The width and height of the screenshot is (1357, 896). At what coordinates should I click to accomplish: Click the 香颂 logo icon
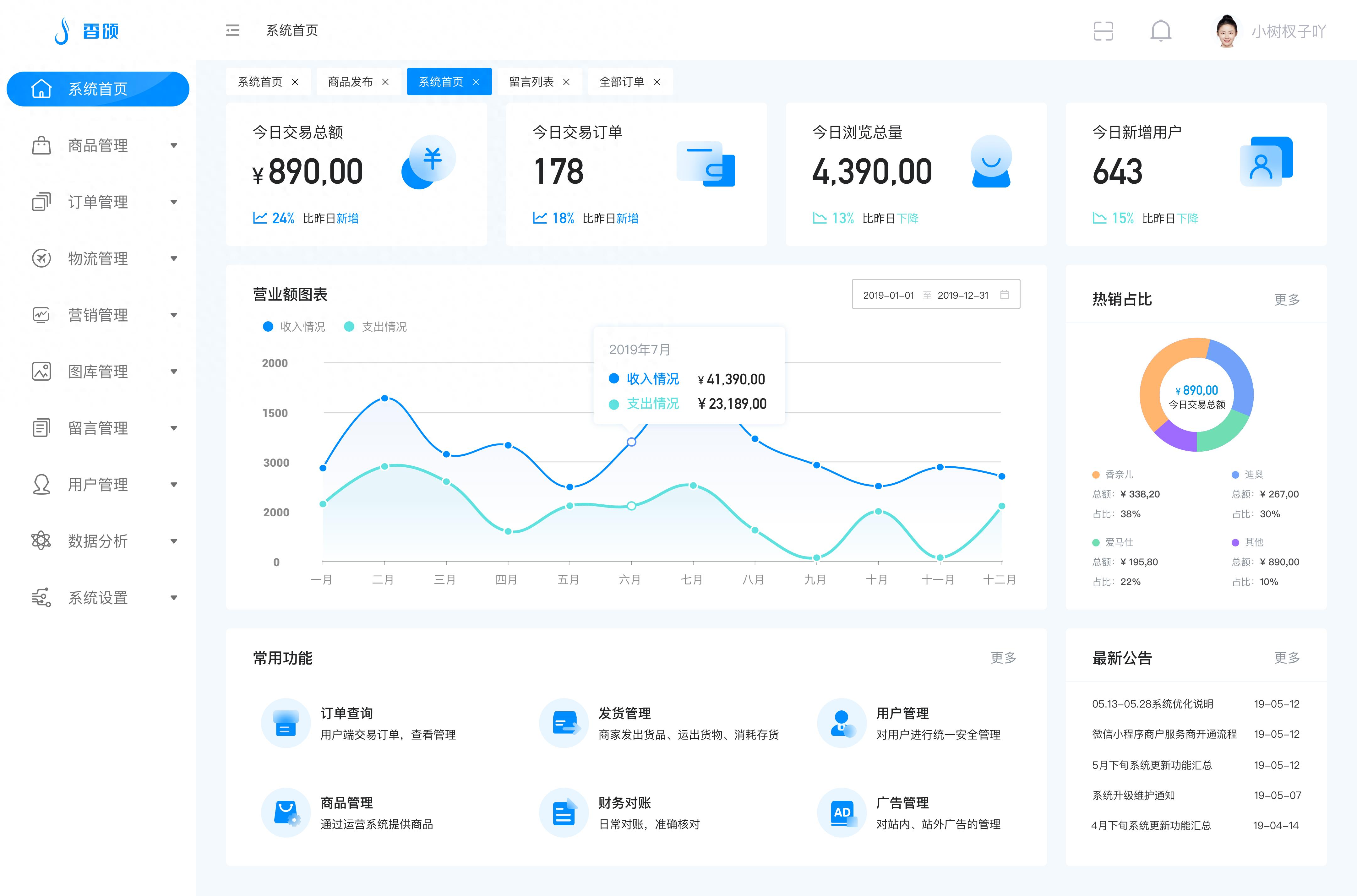[x=63, y=31]
